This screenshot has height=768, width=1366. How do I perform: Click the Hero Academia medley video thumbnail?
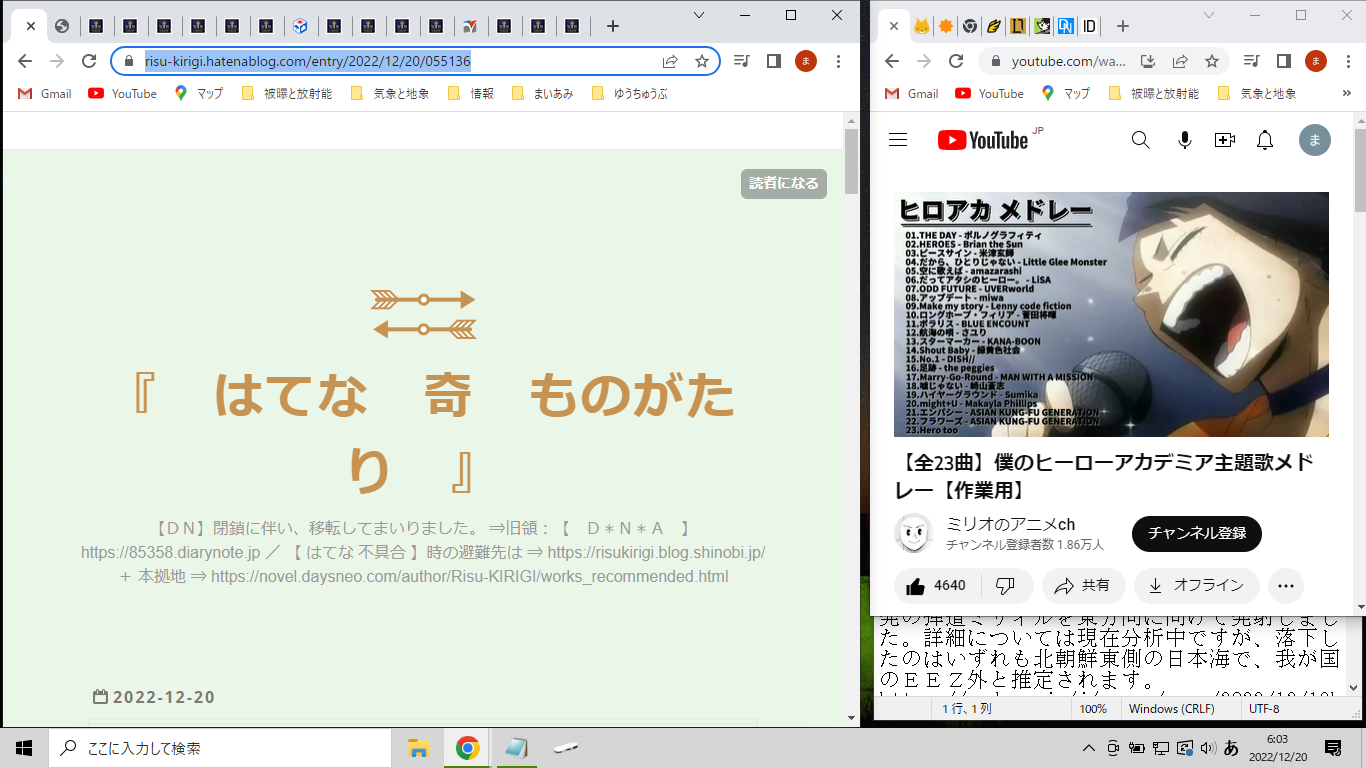tap(1111, 314)
